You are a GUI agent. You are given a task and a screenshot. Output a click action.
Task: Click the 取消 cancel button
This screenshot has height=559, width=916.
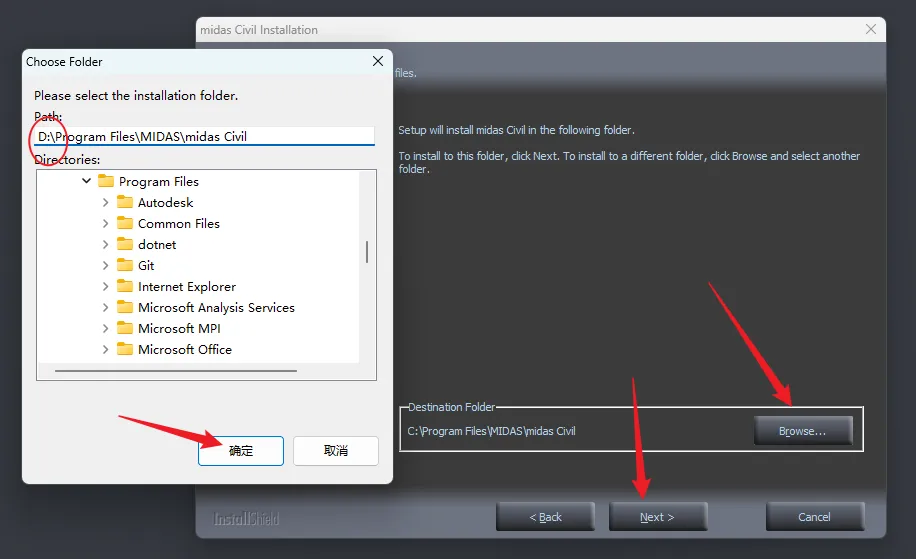coord(336,450)
